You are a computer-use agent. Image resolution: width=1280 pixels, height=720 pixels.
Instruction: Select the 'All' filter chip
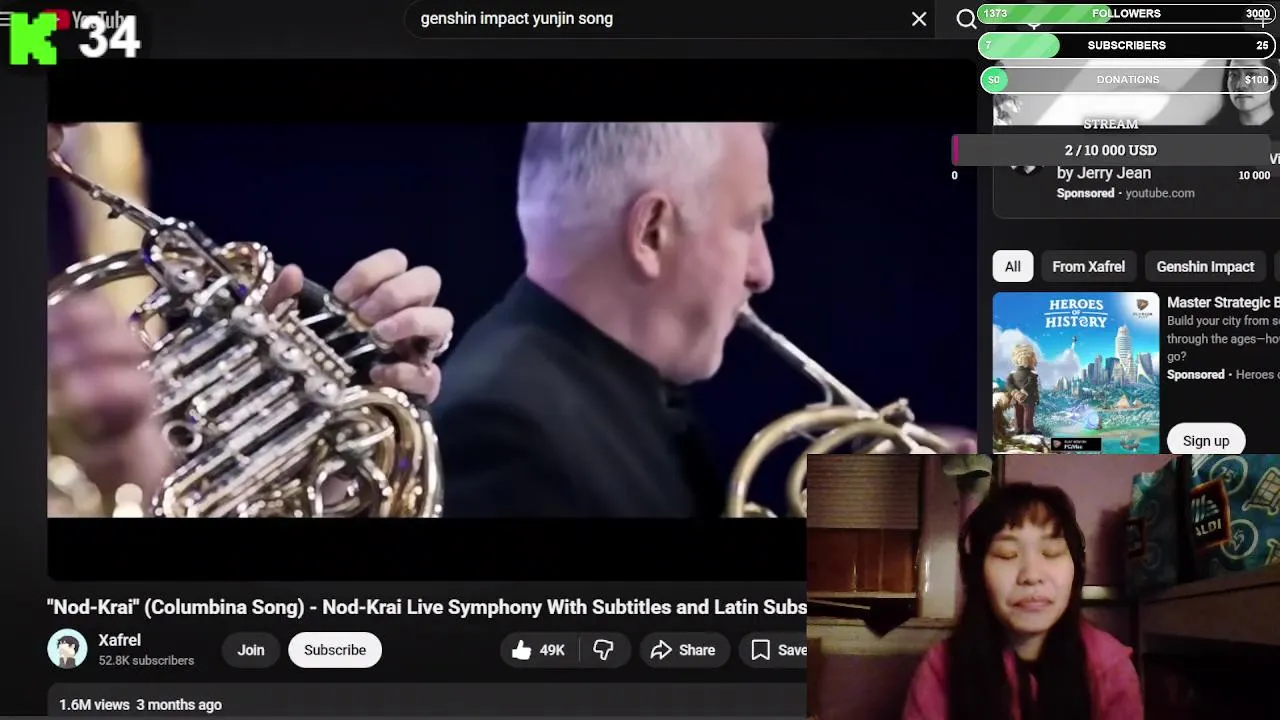[1013, 267]
